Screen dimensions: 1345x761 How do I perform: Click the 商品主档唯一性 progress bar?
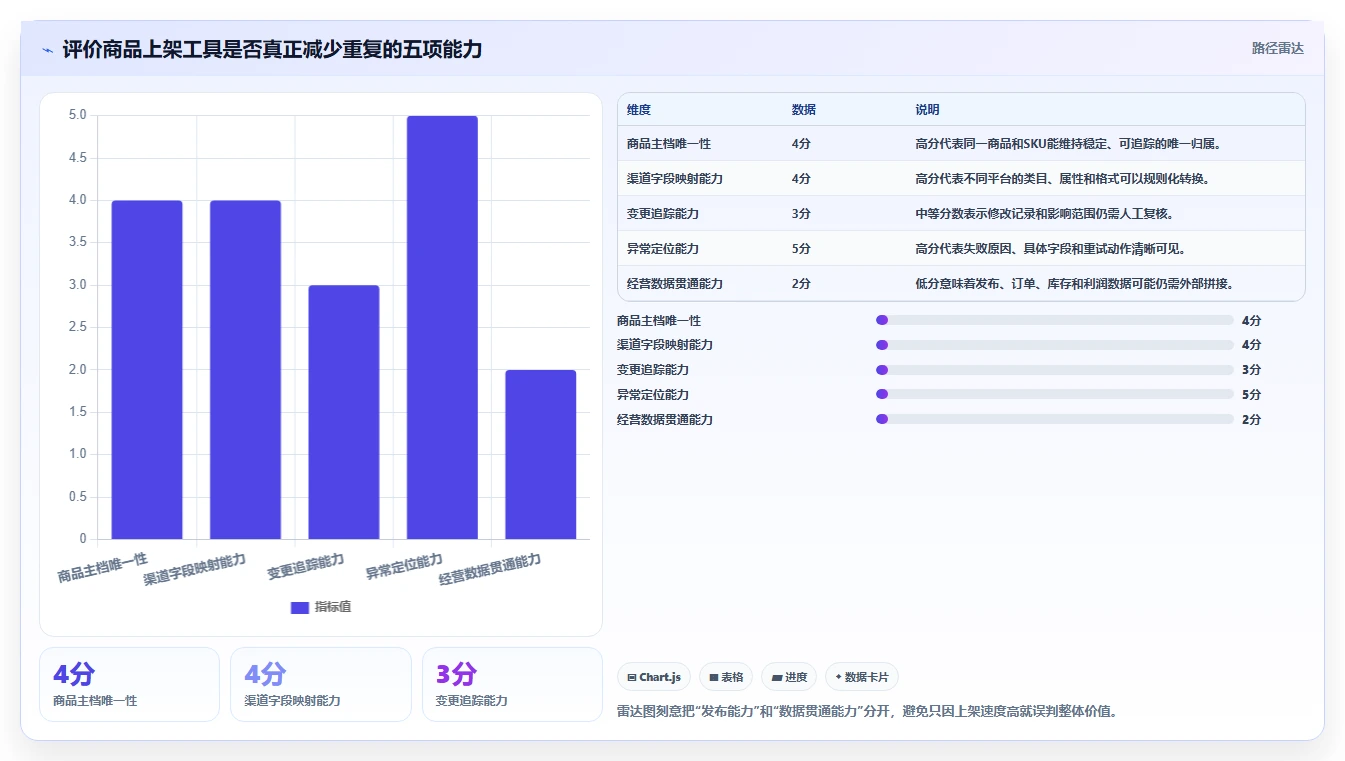point(1054,320)
